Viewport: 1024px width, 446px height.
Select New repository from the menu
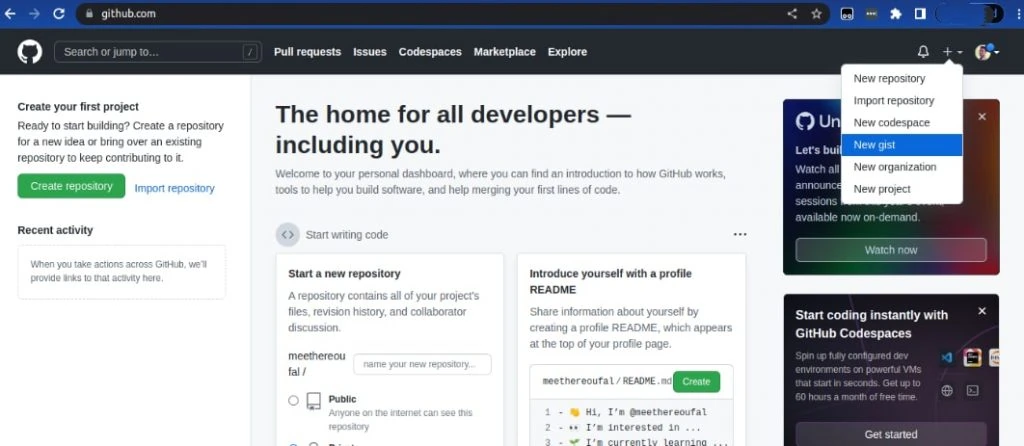902,78
